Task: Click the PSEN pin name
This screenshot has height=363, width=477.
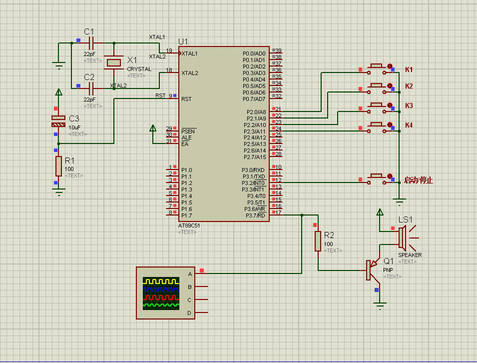Action: tap(188, 131)
